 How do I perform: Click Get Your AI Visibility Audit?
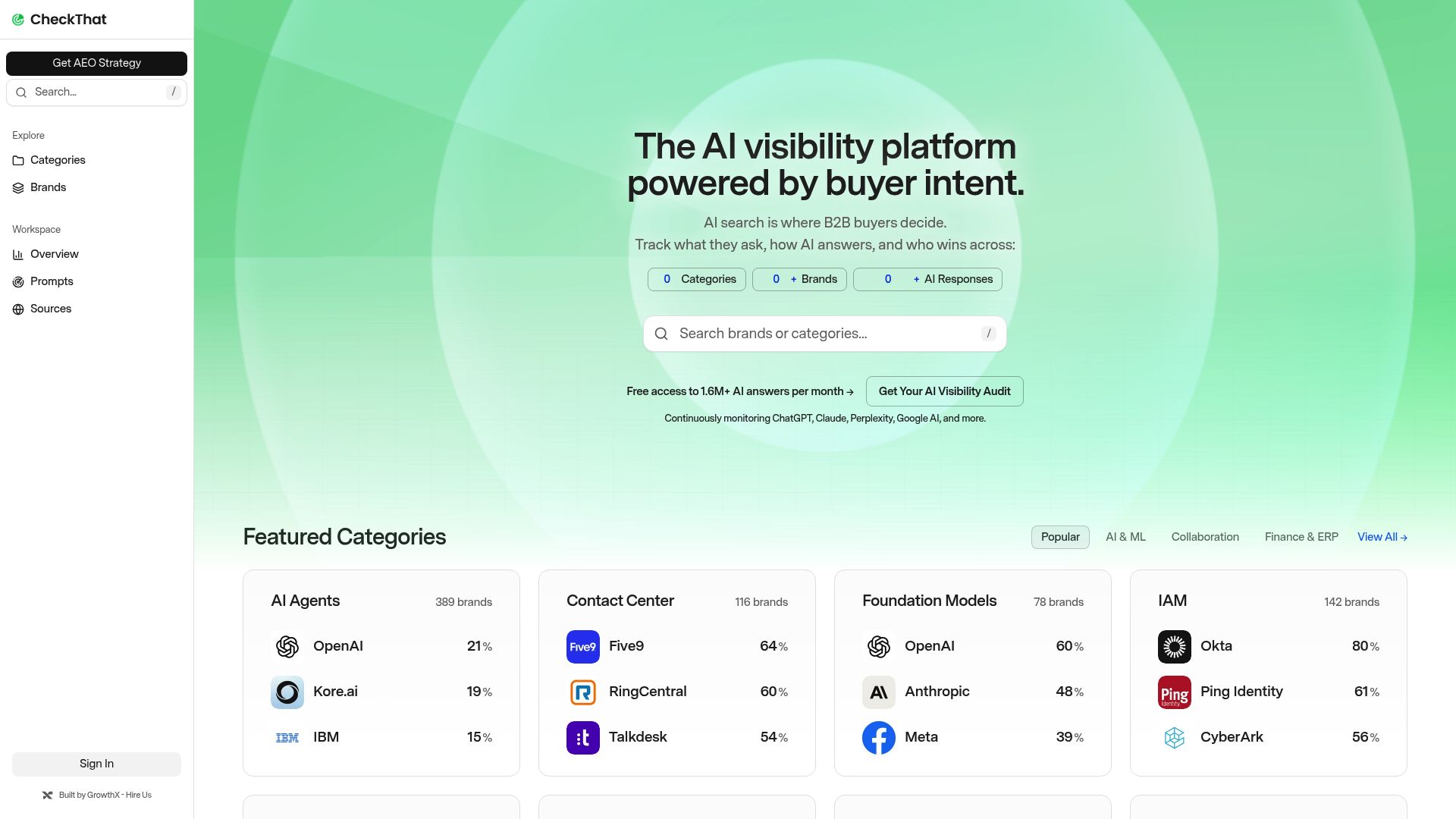click(x=944, y=391)
